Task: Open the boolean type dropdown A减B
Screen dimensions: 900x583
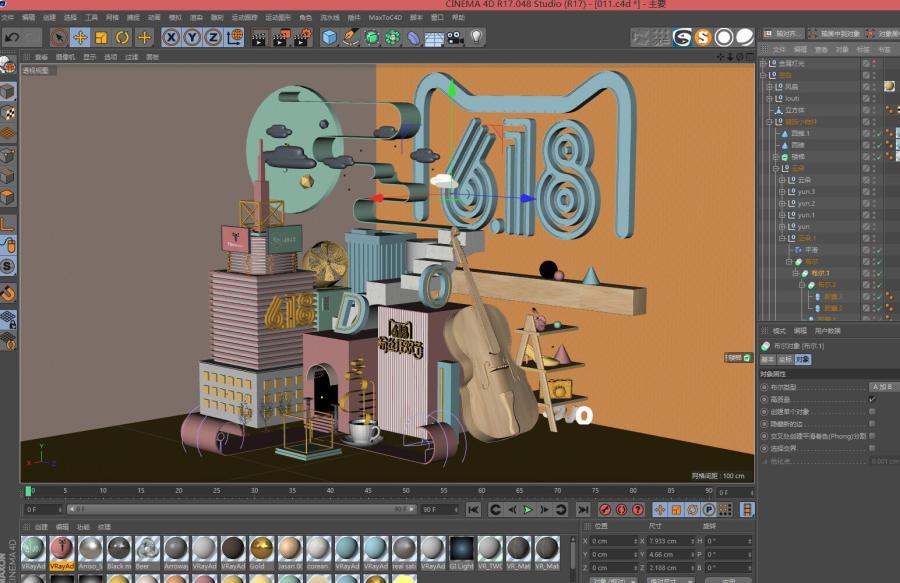Action: 883,387
